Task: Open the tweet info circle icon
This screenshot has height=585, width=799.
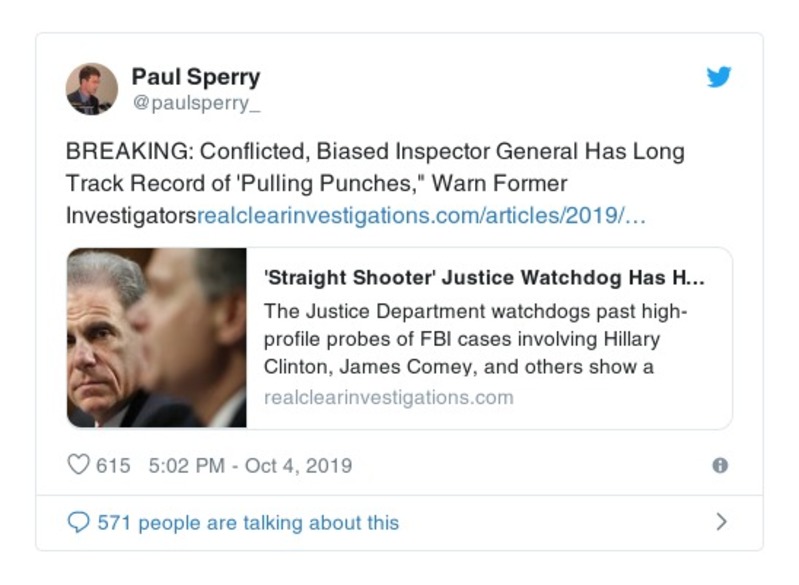Action: 719,465
